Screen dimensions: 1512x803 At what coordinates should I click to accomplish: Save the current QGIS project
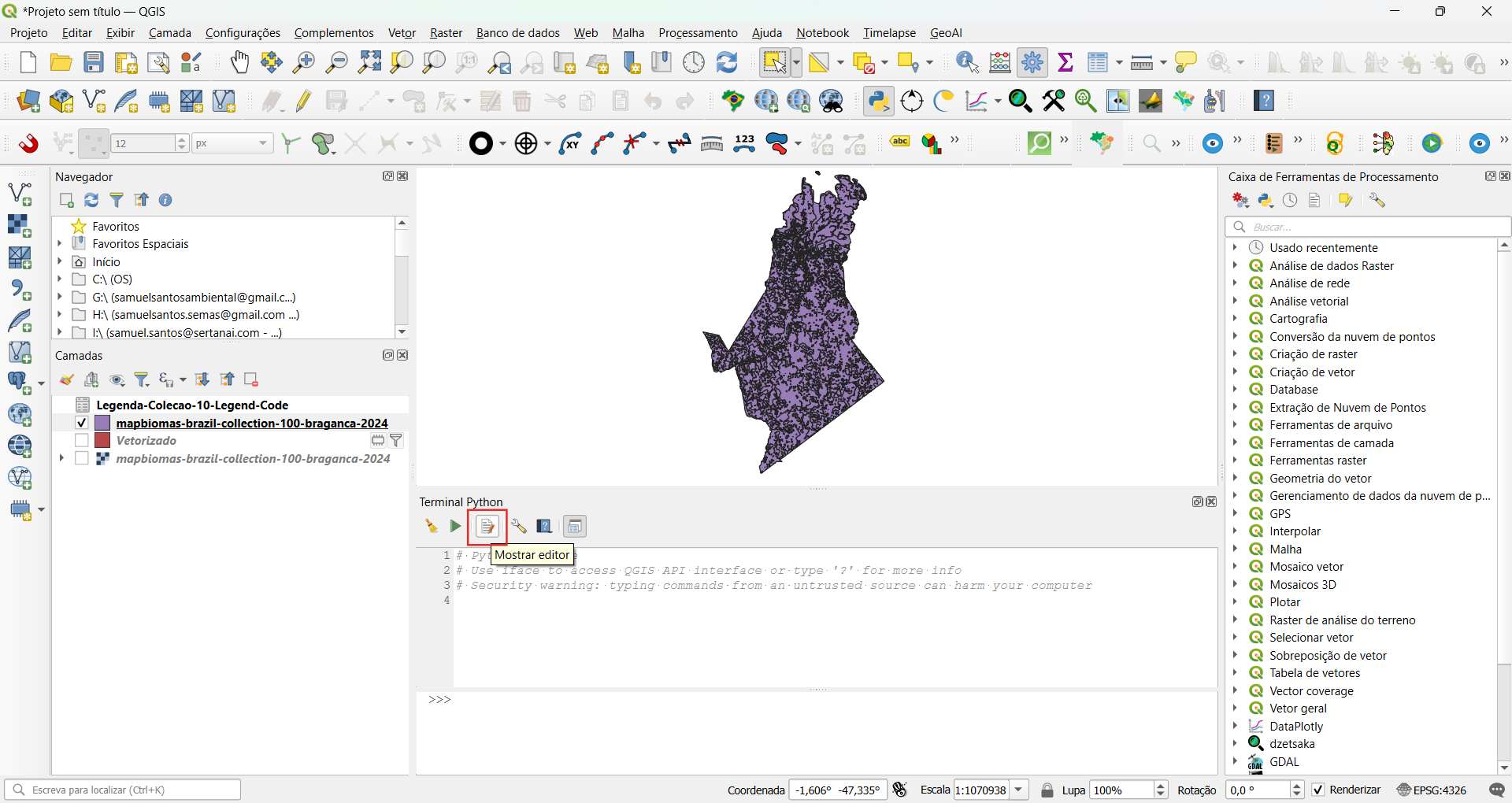tap(94, 62)
